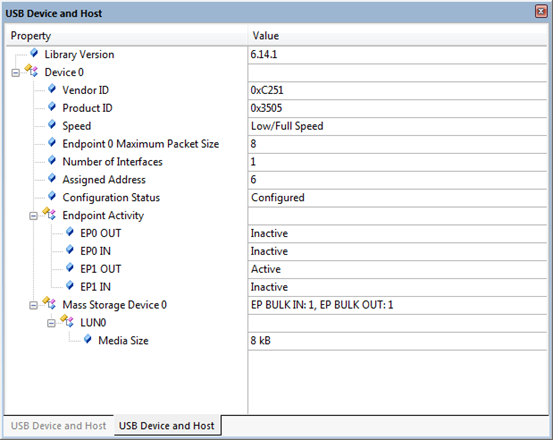Select the Number of Interfaces label
Image resolution: width=553 pixels, height=440 pixels.
tap(113, 162)
